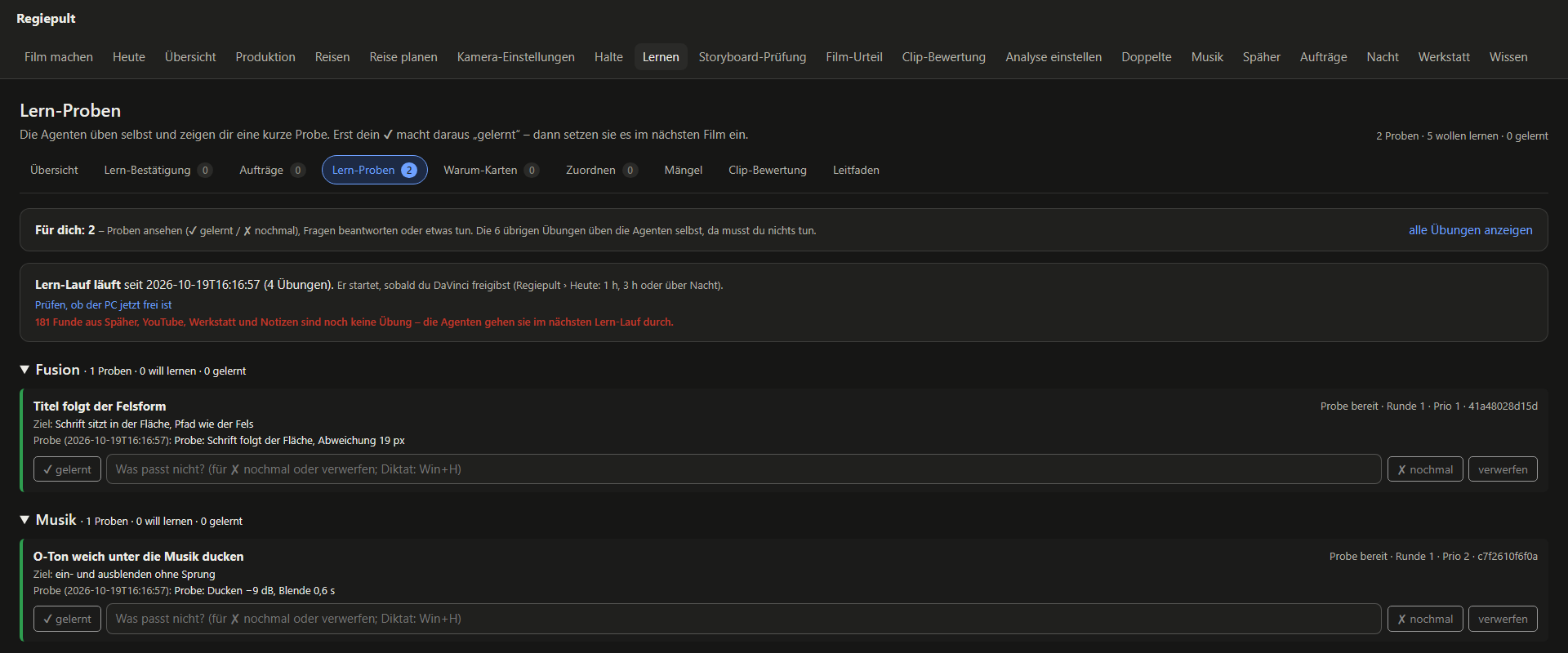
Task: Collapse the Musik section triangle
Action: [24, 520]
